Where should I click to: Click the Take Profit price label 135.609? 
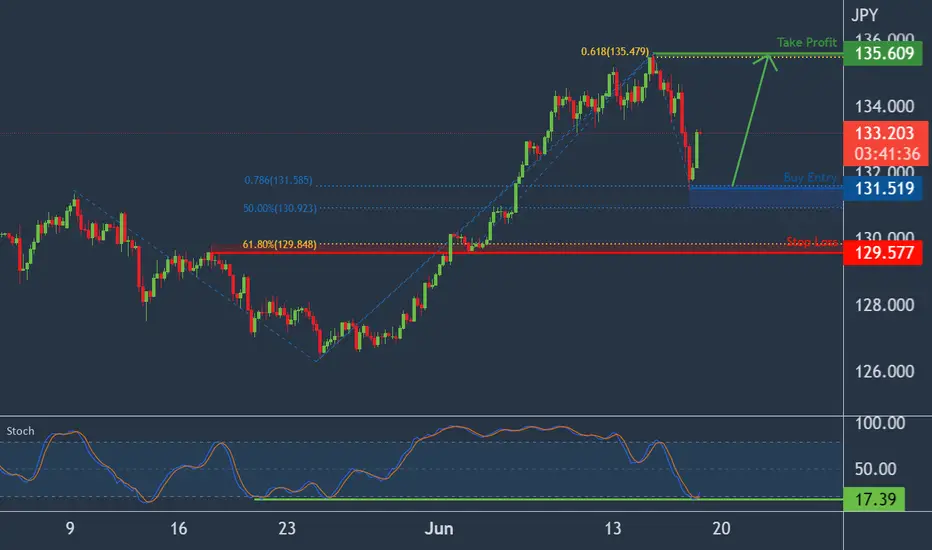[x=883, y=54]
